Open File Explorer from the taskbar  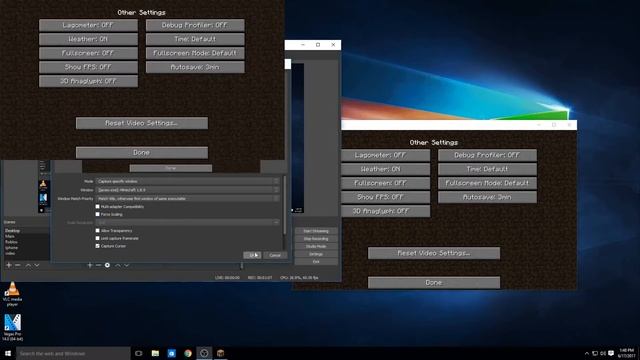[x=155, y=353]
